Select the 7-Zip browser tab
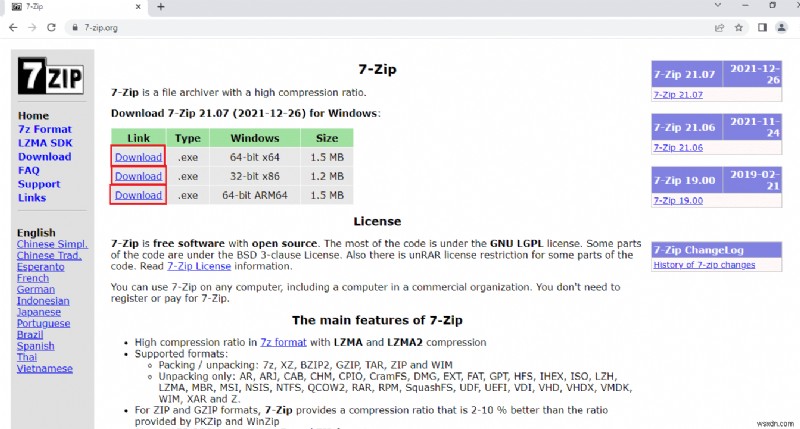The height and width of the screenshot is (429, 800). click(76, 7)
